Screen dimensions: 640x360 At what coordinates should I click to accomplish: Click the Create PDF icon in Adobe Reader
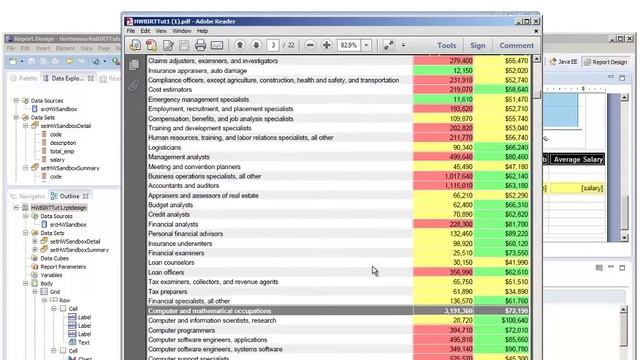135,45
